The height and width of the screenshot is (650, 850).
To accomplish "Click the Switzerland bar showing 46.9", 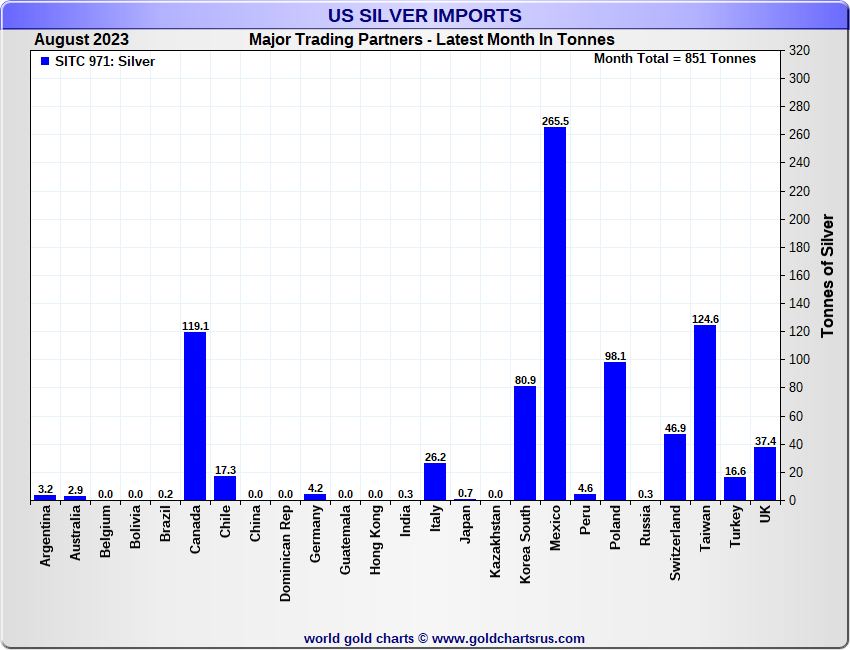I will 675,467.
